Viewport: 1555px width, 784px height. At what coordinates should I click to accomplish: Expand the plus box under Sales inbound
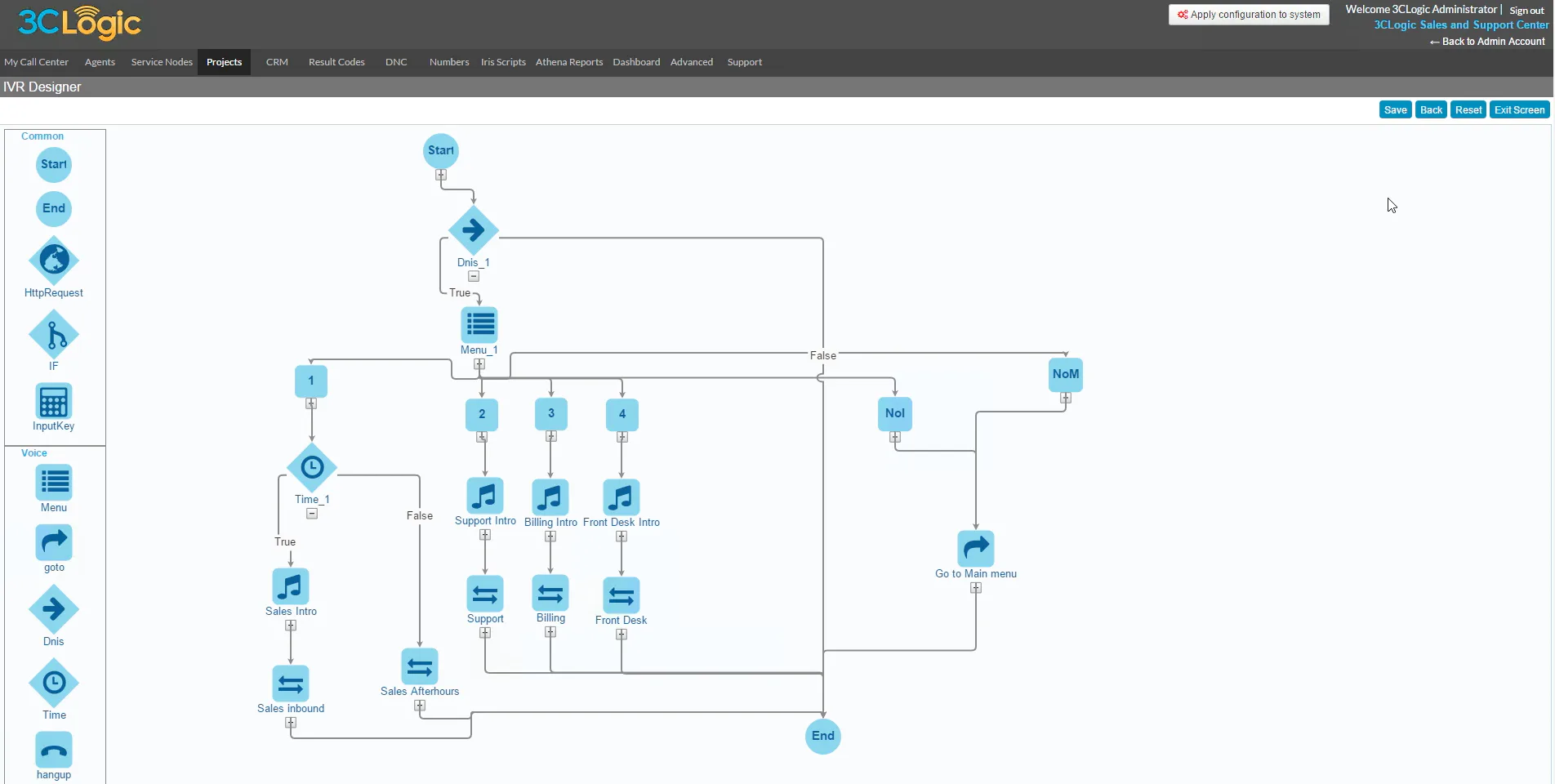tap(291, 723)
